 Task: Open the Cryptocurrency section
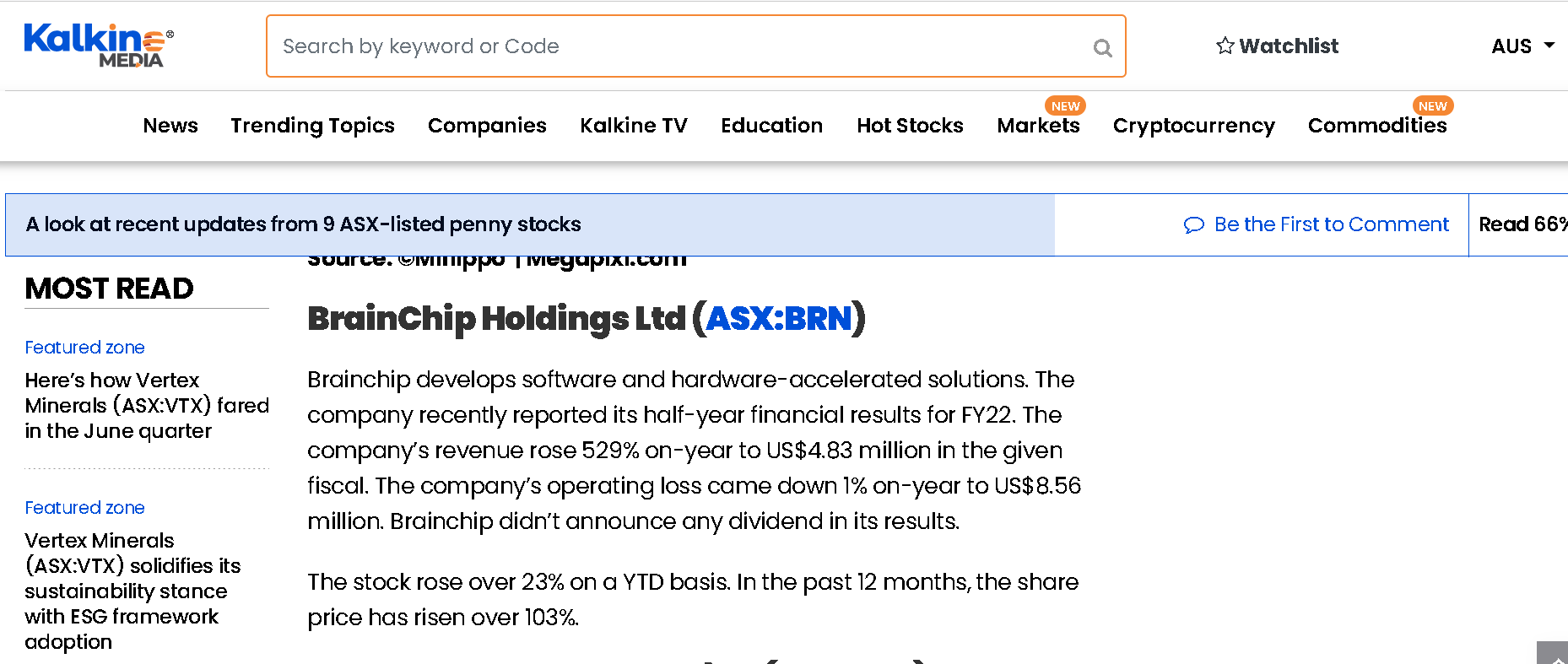point(1193,126)
